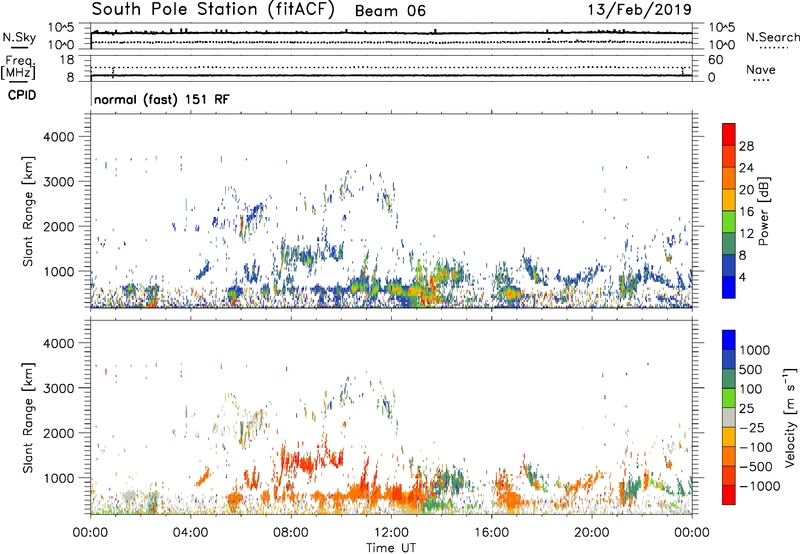Screen dimensions: 800x554
Task: Click the "08:00" time tick label
Action: 291,533
